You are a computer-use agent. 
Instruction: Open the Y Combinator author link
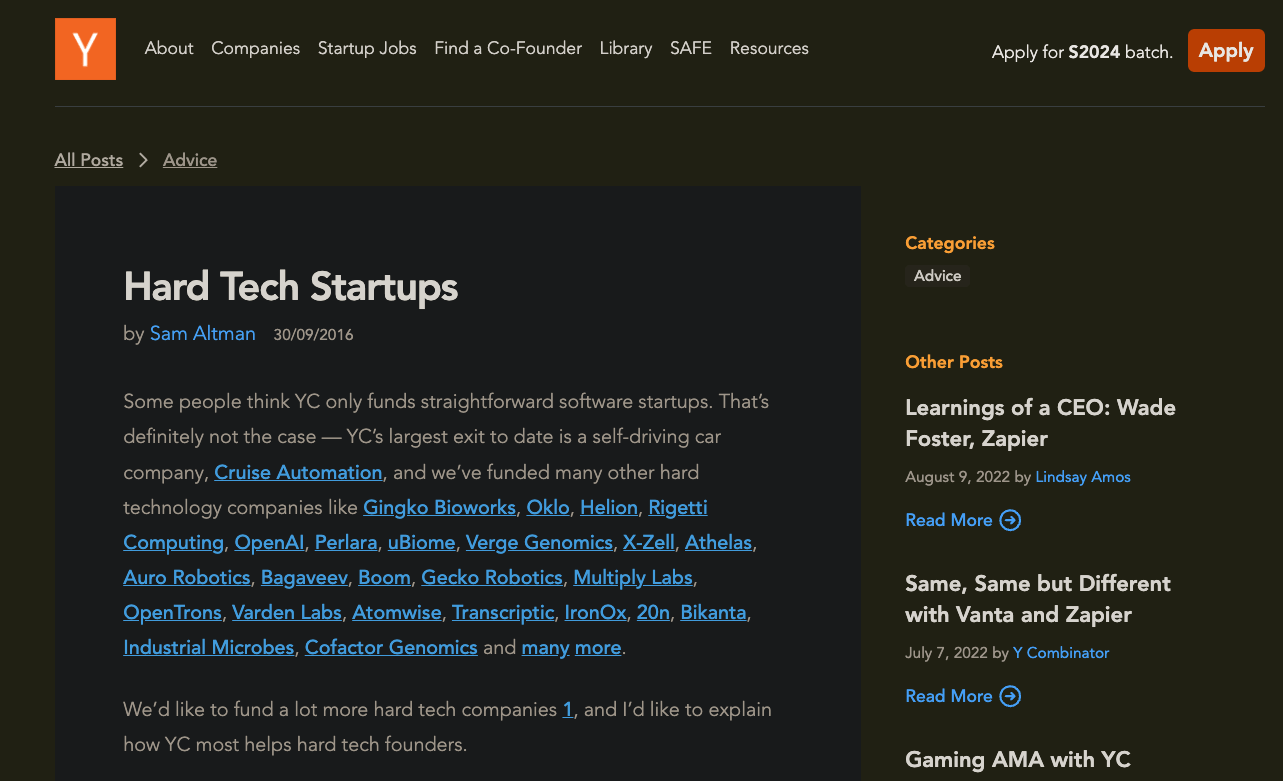(x=1061, y=653)
